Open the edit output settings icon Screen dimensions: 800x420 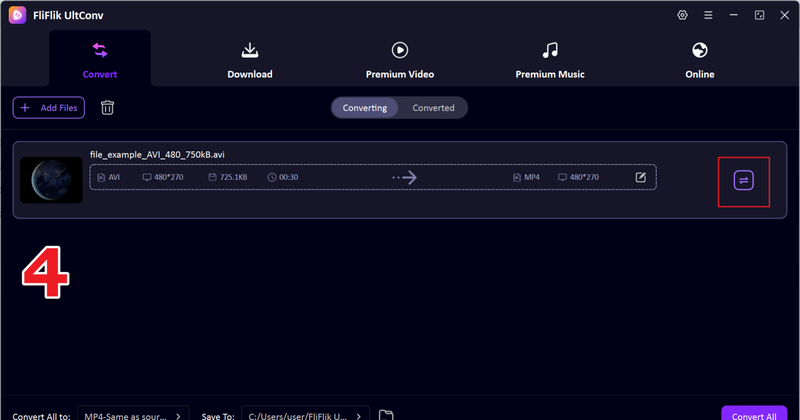pos(641,178)
